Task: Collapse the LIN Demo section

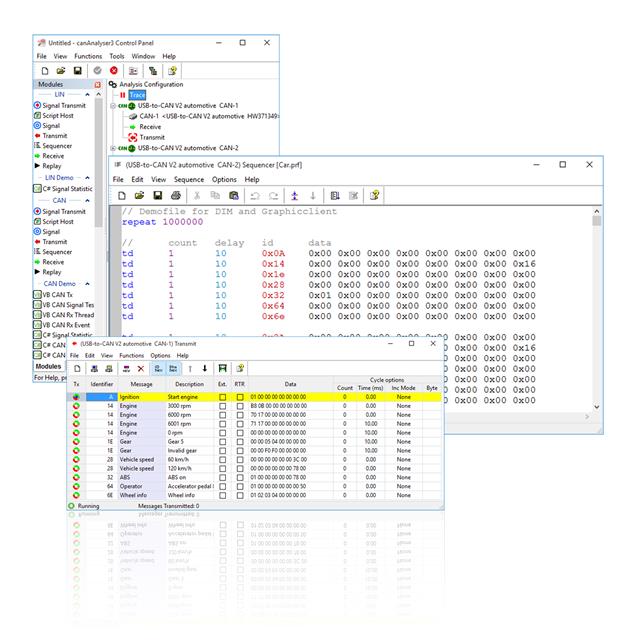Action: [x=85, y=176]
